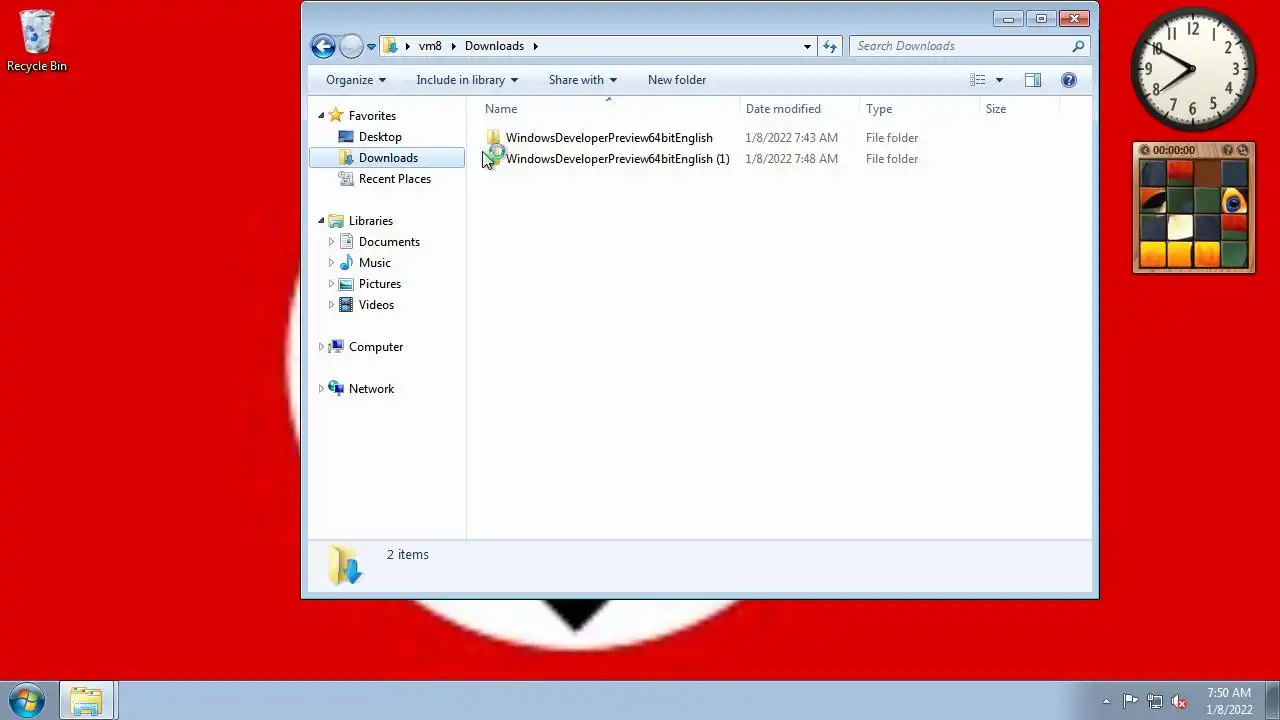The height and width of the screenshot is (720, 1280).
Task: Click Windows Explorer taskbar button
Action: (x=87, y=701)
